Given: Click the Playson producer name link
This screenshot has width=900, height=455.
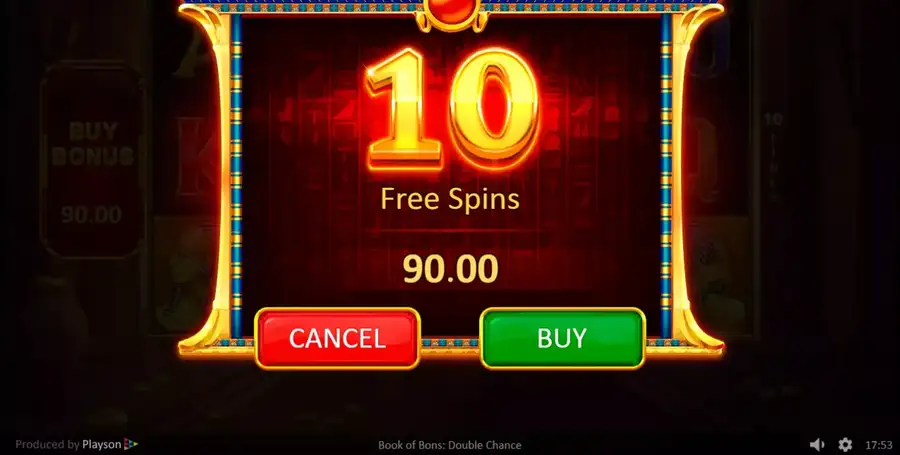Looking at the screenshot, I should click(102, 445).
